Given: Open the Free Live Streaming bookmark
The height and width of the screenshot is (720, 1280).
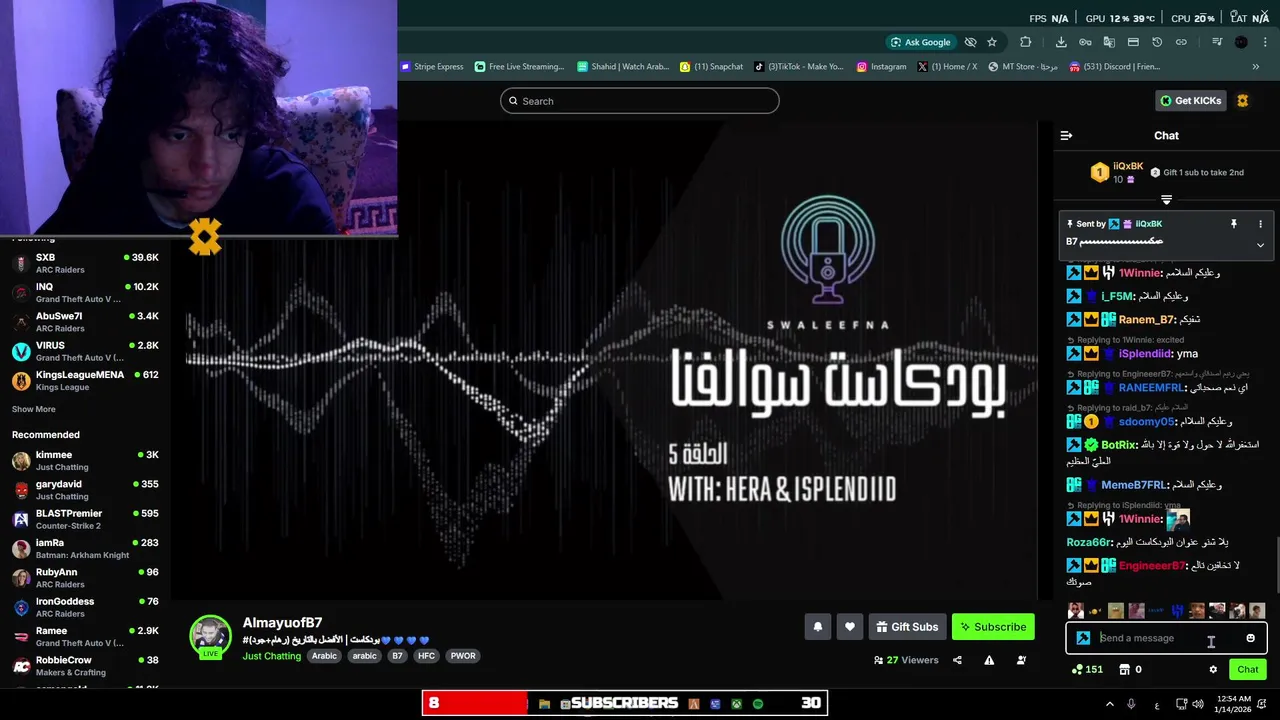Looking at the screenshot, I should point(519,67).
